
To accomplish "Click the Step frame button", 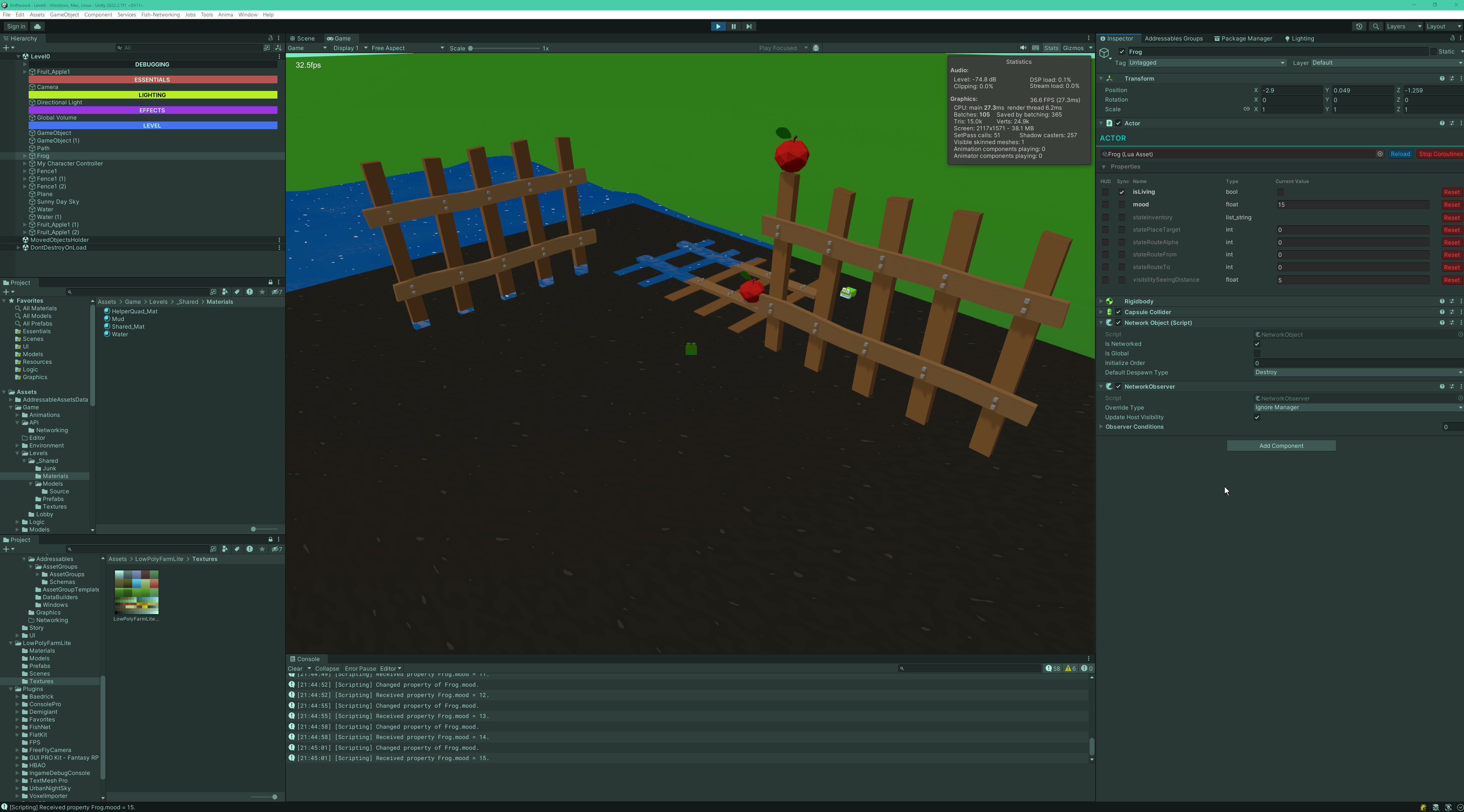I will click(749, 26).
